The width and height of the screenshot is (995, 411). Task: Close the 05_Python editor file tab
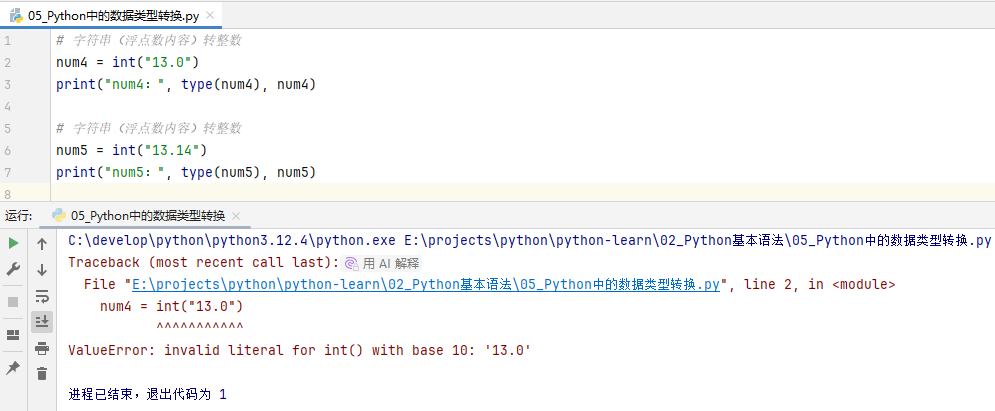[211, 17]
